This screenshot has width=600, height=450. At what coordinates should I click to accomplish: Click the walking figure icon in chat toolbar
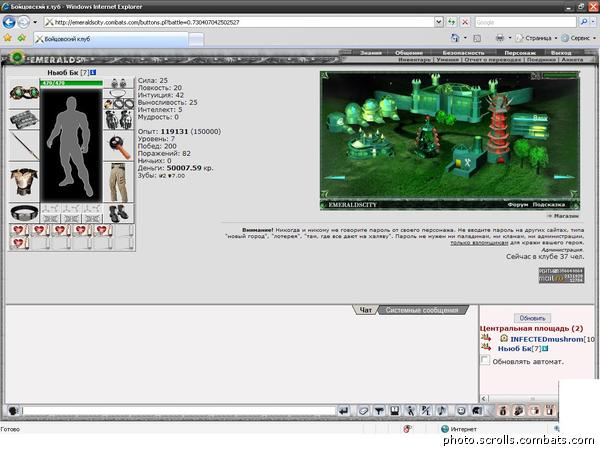[x=410, y=411]
